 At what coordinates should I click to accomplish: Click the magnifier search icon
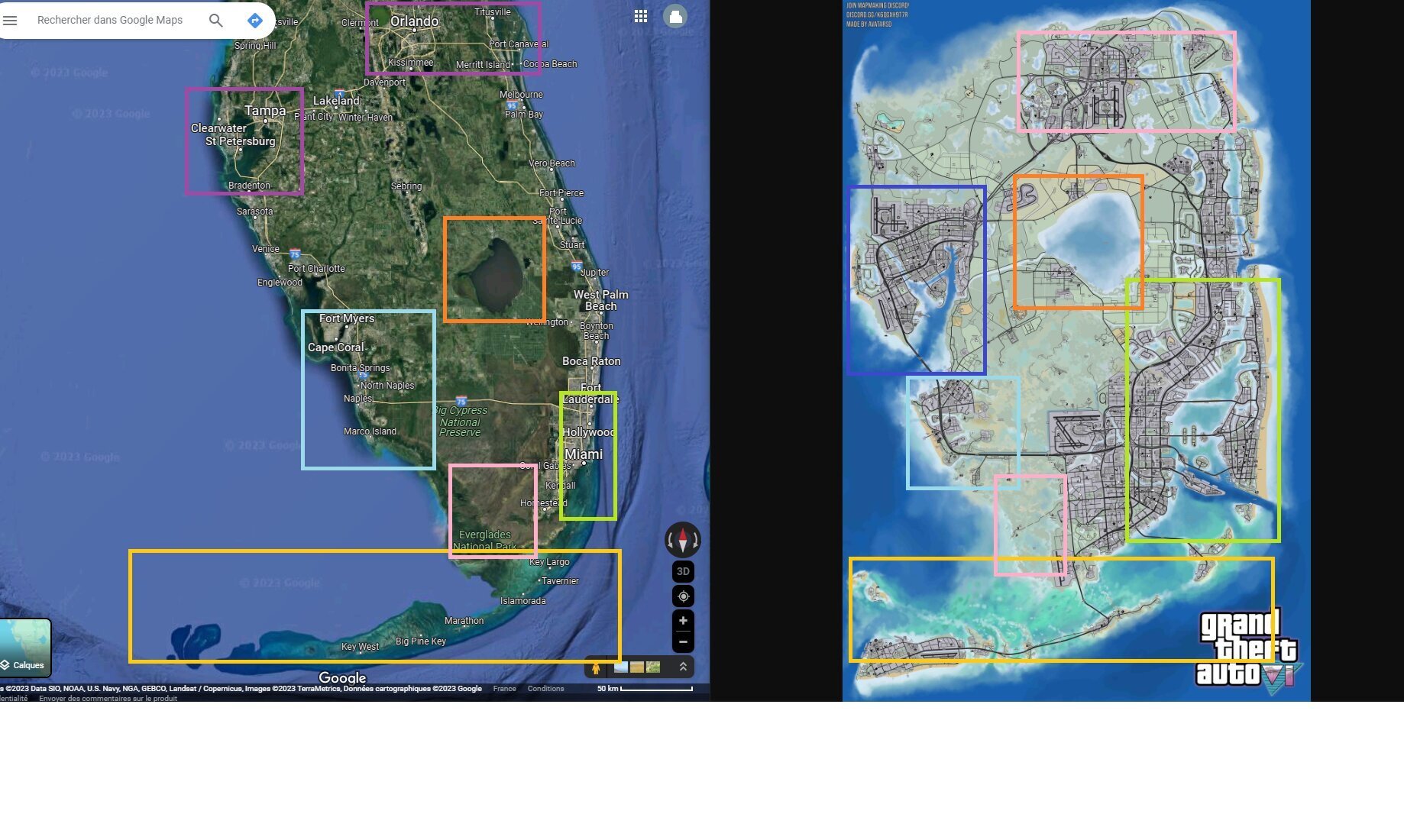tap(216, 21)
